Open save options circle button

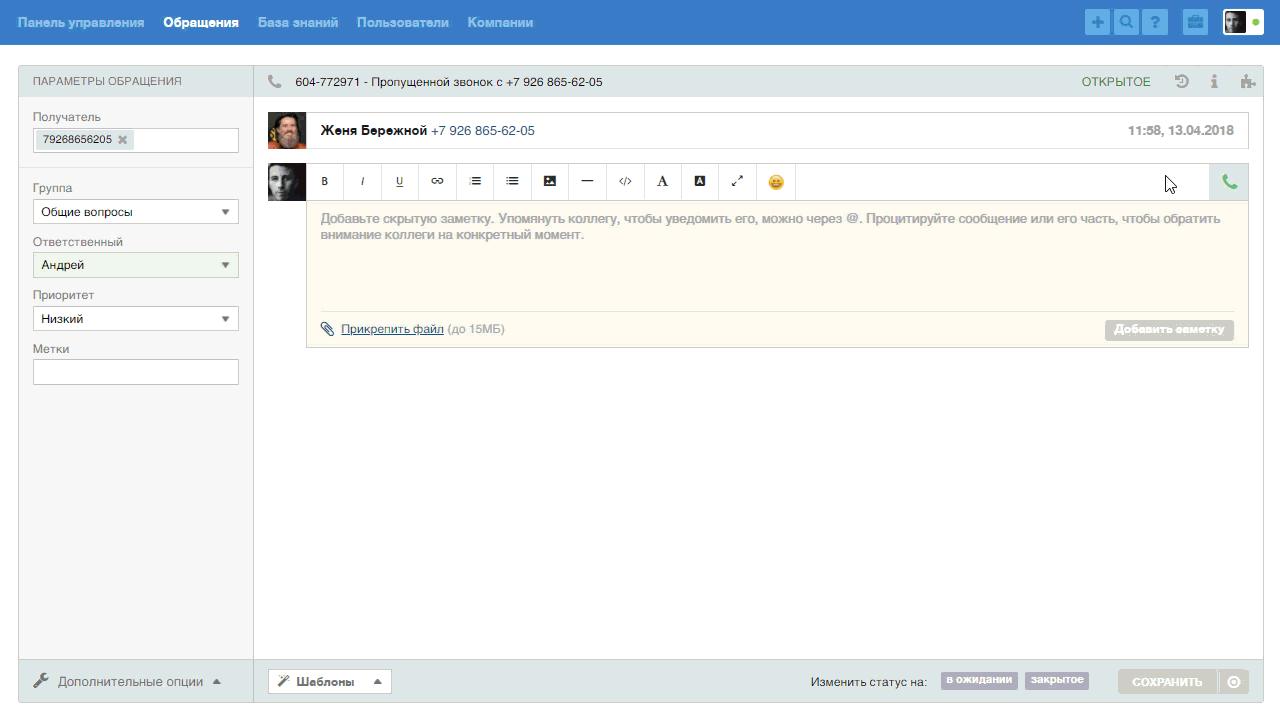coord(1234,682)
